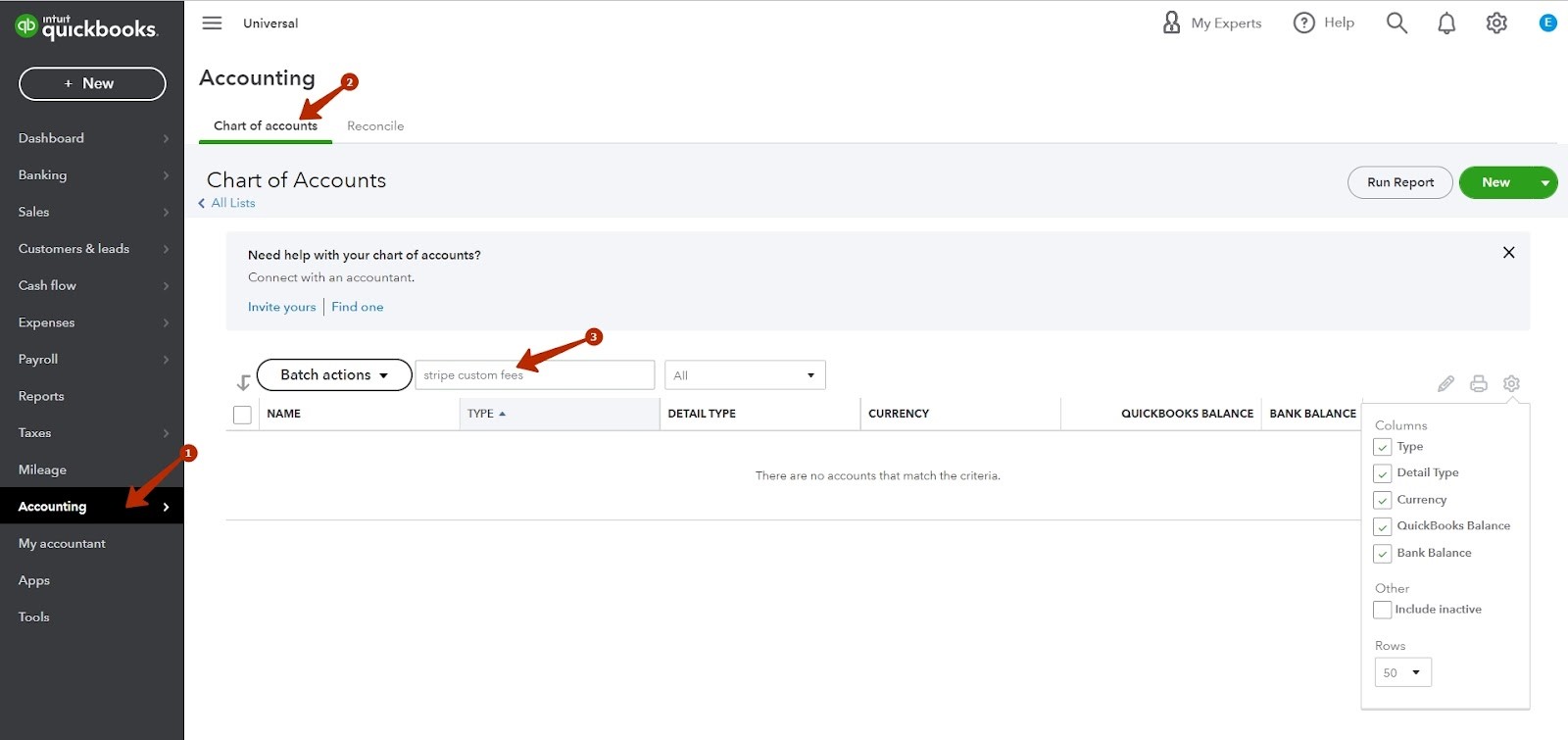Viewport: 1568px width, 740px height.
Task: Tick the select-all accounts checkbox
Action: pyautogui.click(x=242, y=415)
